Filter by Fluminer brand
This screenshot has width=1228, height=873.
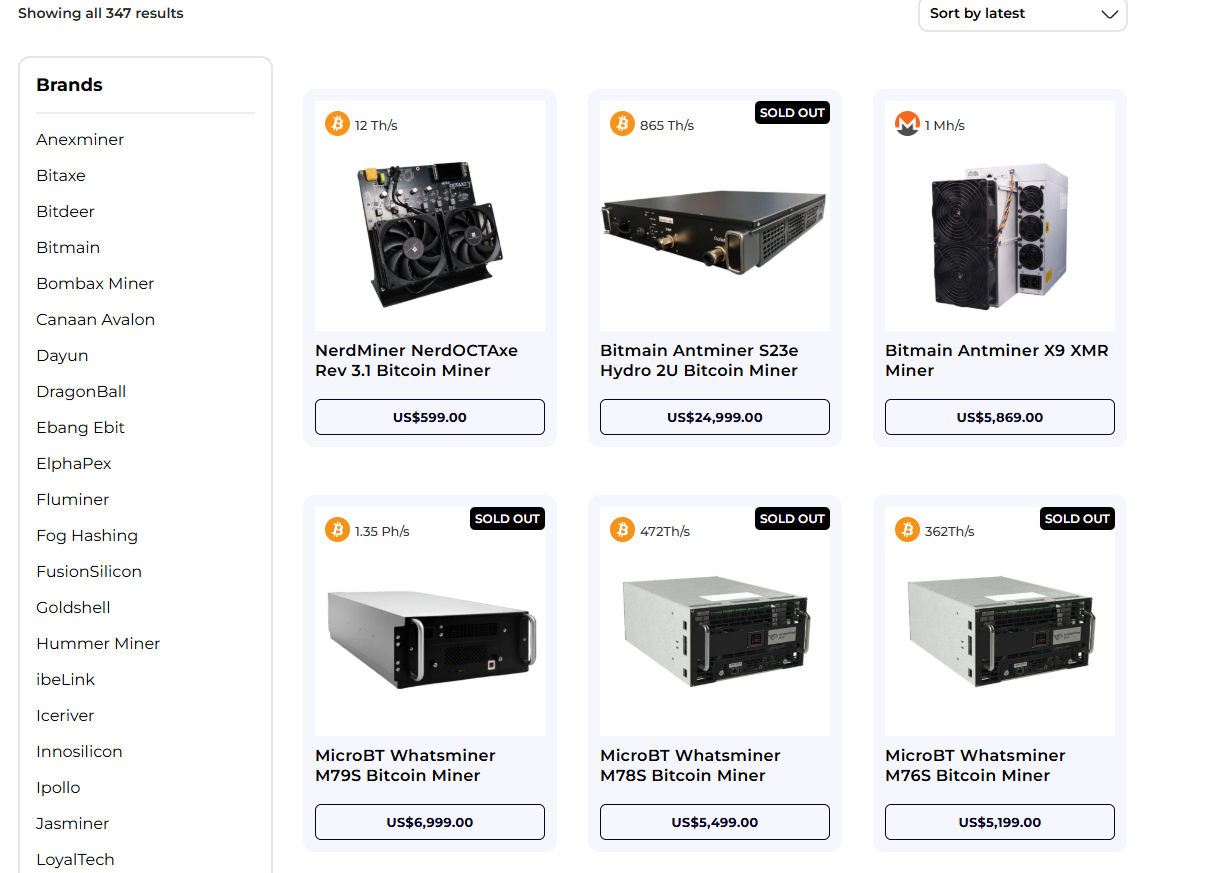73,499
